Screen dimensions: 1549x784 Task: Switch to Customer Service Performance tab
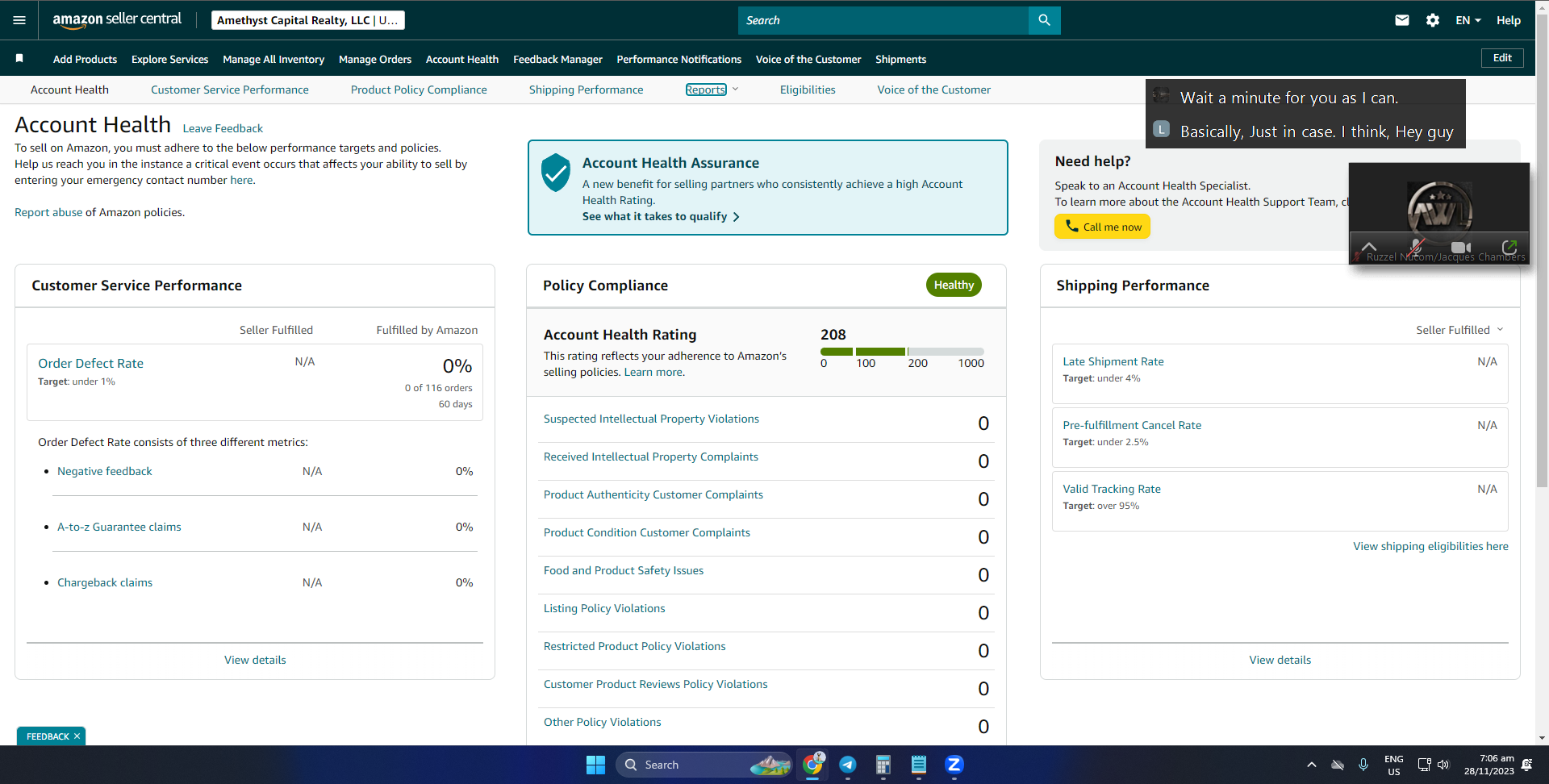[230, 90]
